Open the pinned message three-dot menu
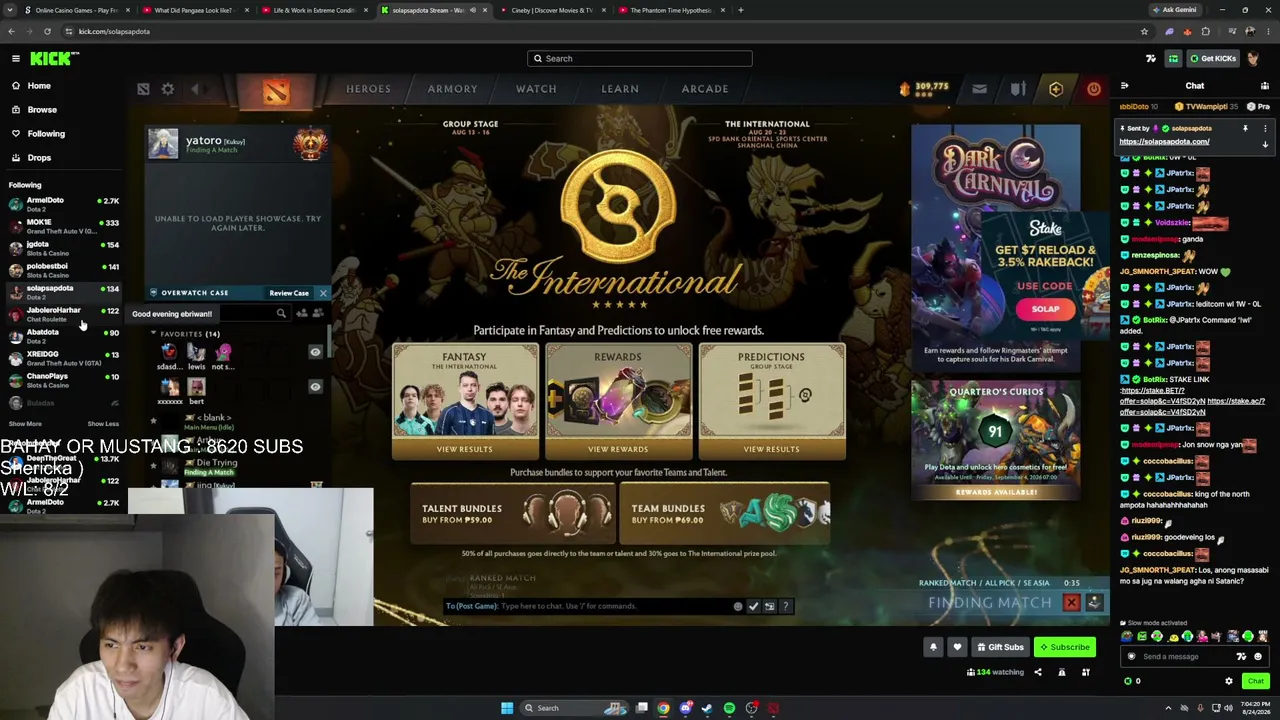 click(1265, 129)
